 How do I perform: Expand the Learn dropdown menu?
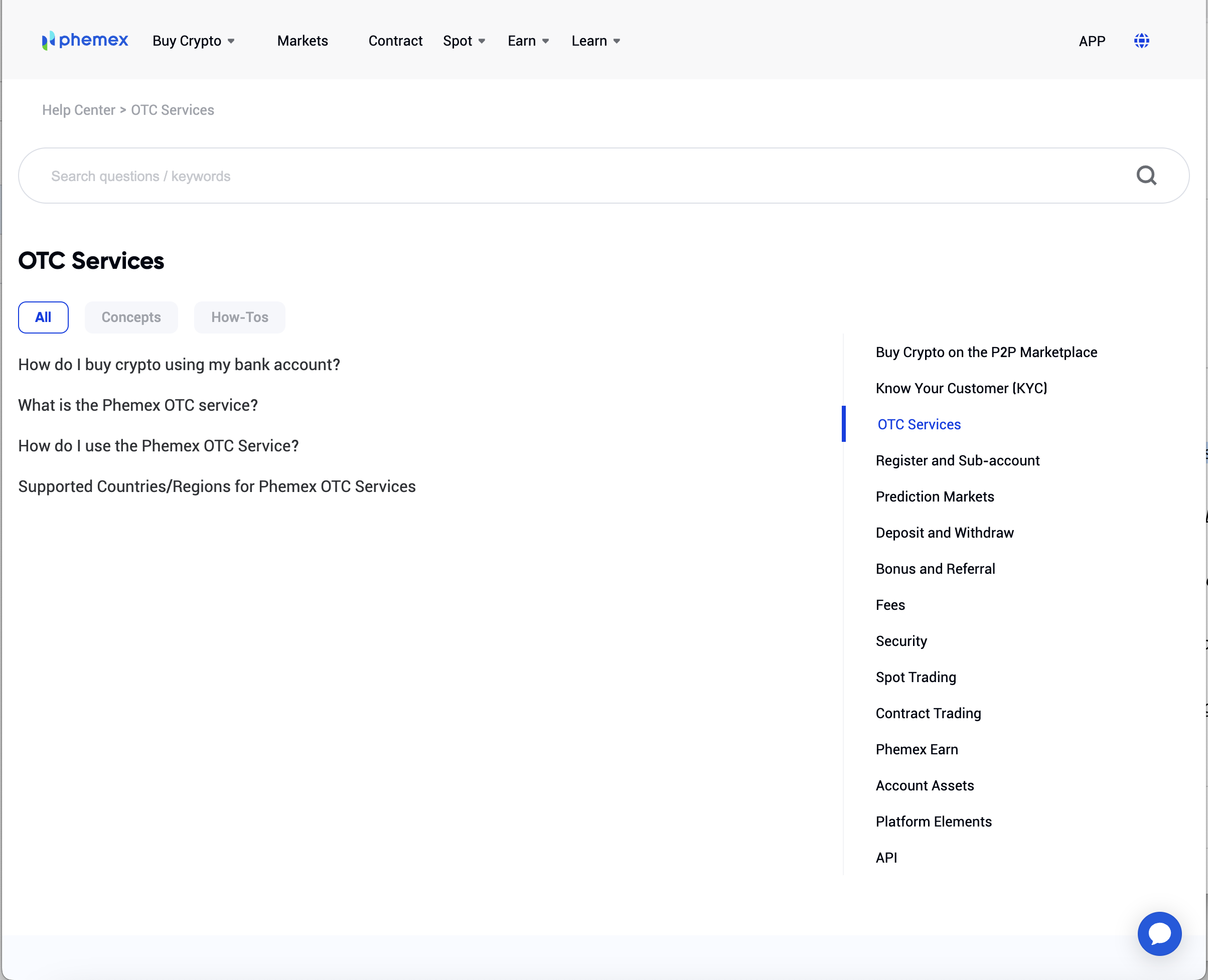coord(595,41)
